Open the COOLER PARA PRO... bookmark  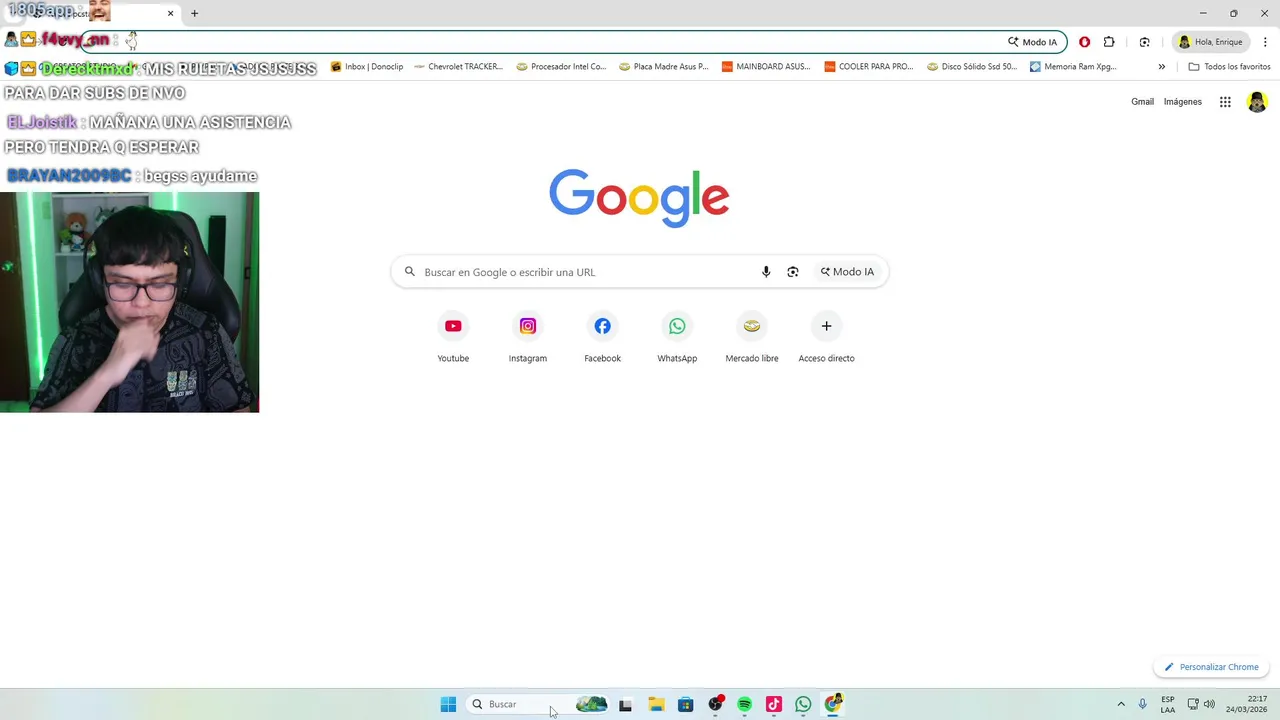pos(869,67)
